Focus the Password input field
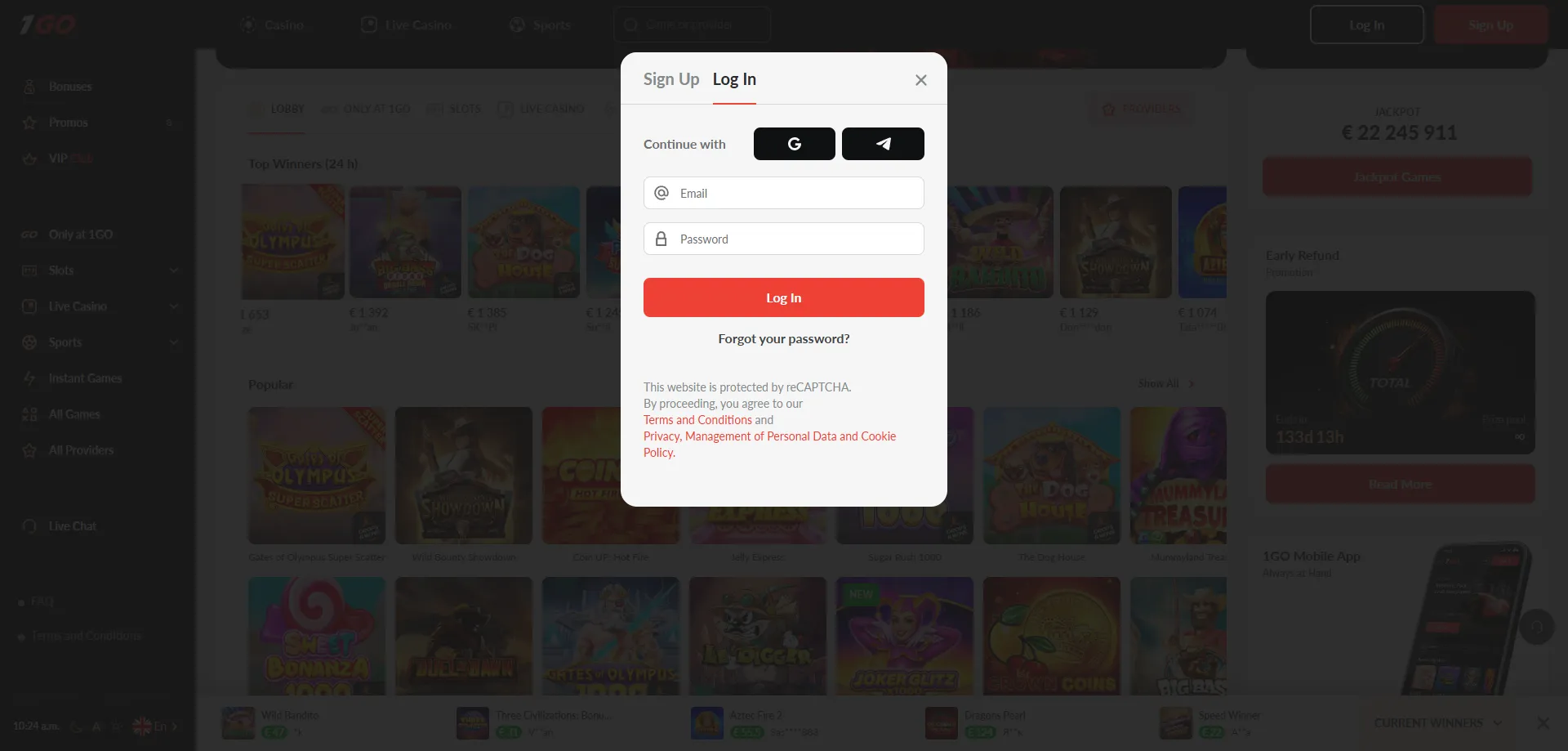Screen dimensions: 1568x751 tap(783, 239)
